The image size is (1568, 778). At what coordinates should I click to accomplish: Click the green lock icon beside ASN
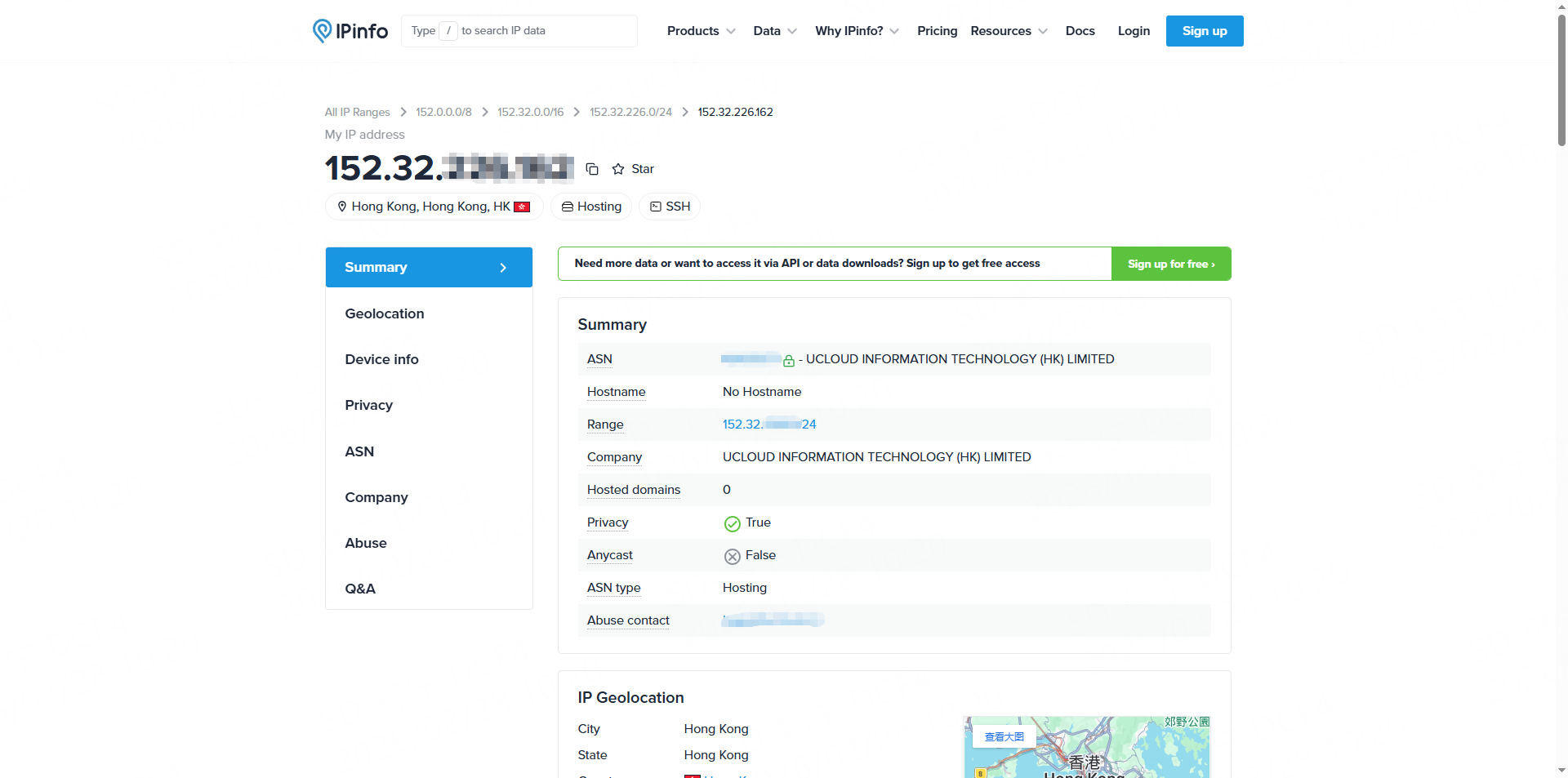(789, 360)
